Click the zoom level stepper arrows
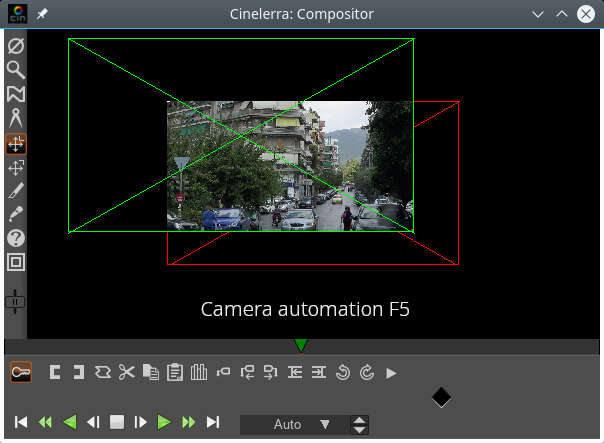The image size is (604, 443). coord(359,424)
